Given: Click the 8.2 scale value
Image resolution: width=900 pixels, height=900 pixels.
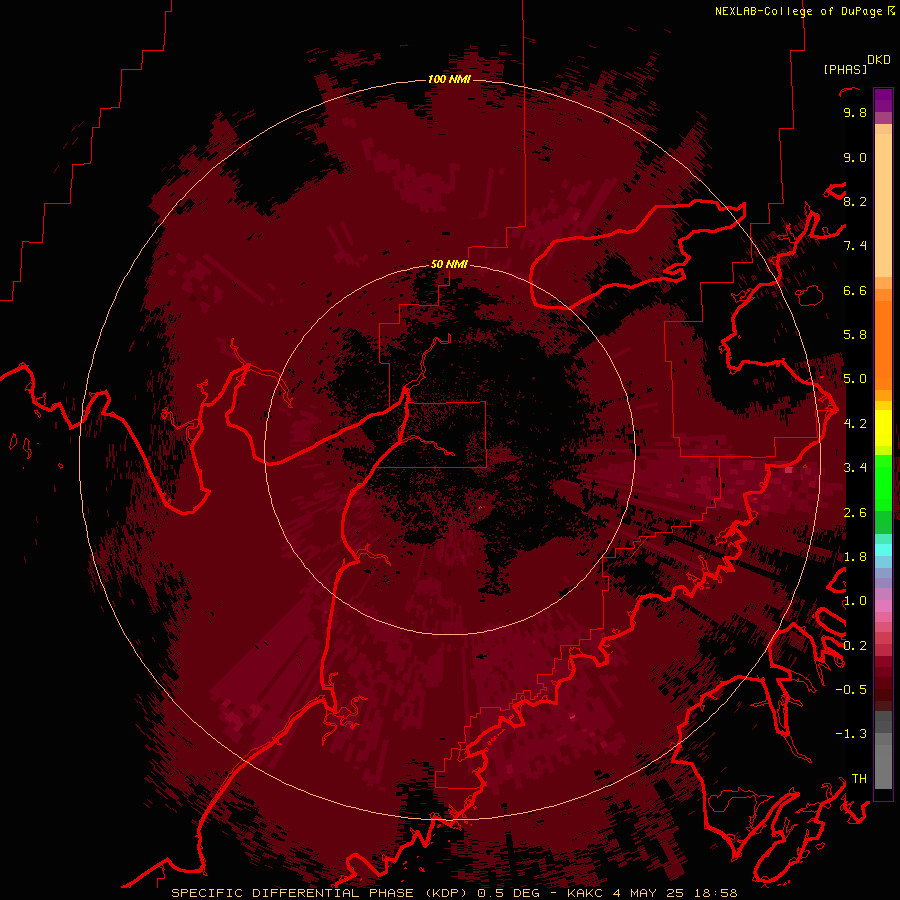Looking at the screenshot, I should point(855,201).
